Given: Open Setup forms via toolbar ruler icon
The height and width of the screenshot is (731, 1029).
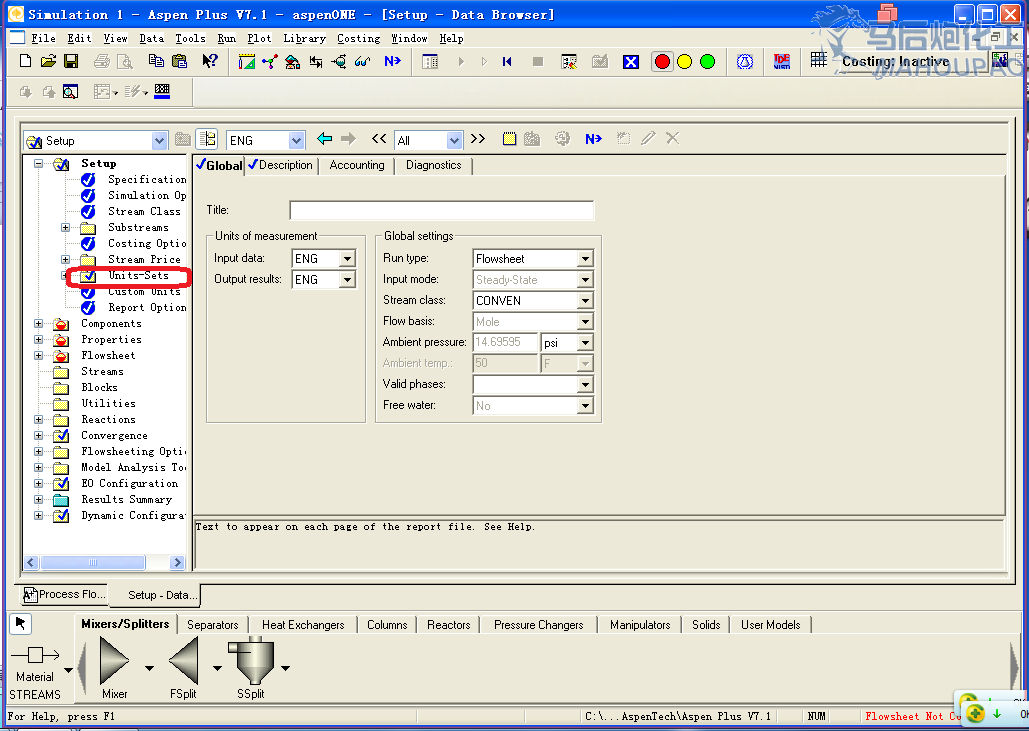Looking at the screenshot, I should (247, 62).
